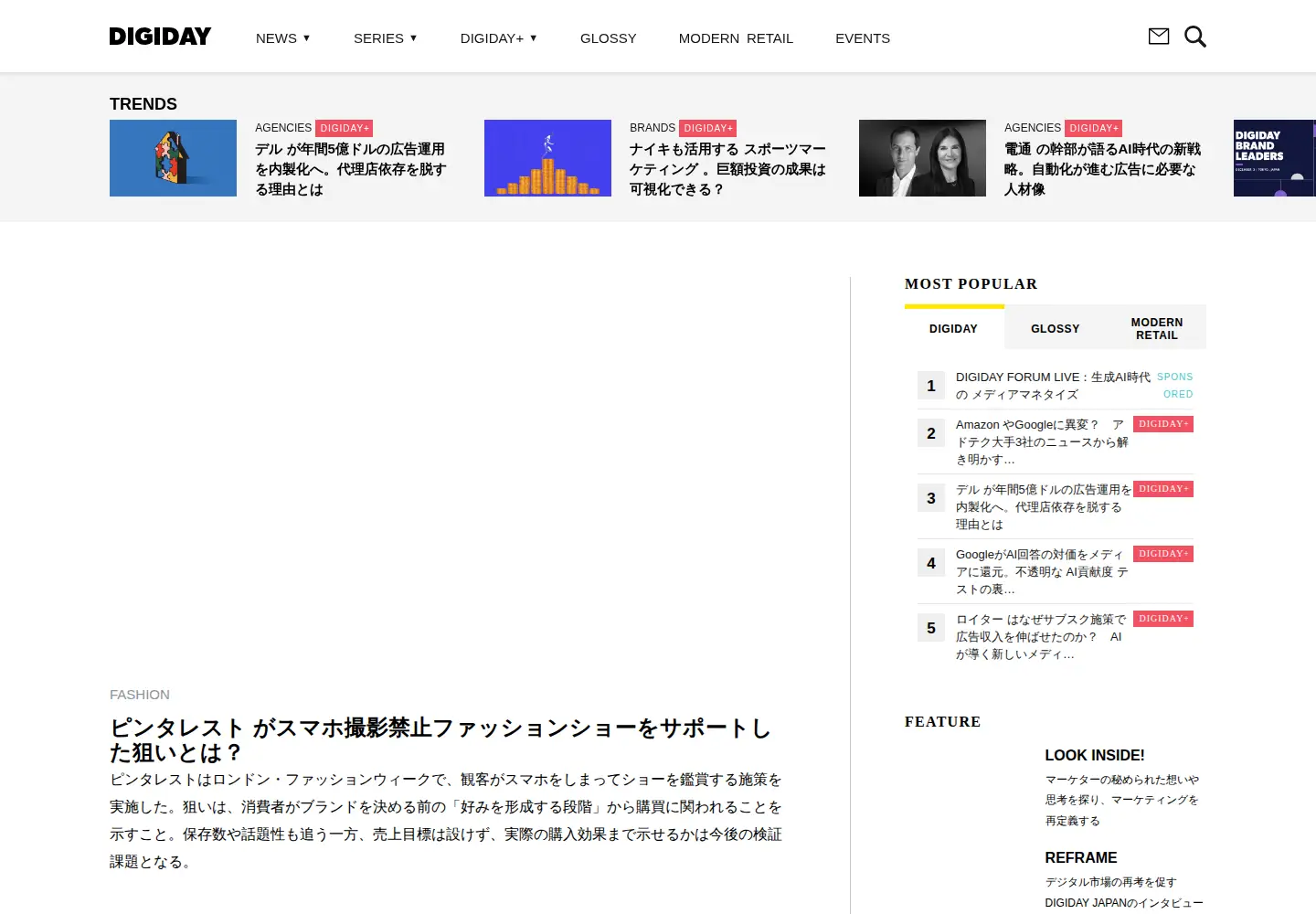Screen dimensions: 1316x914
Task: Open EVENTS in the navigation bar
Action: pyautogui.click(x=863, y=38)
